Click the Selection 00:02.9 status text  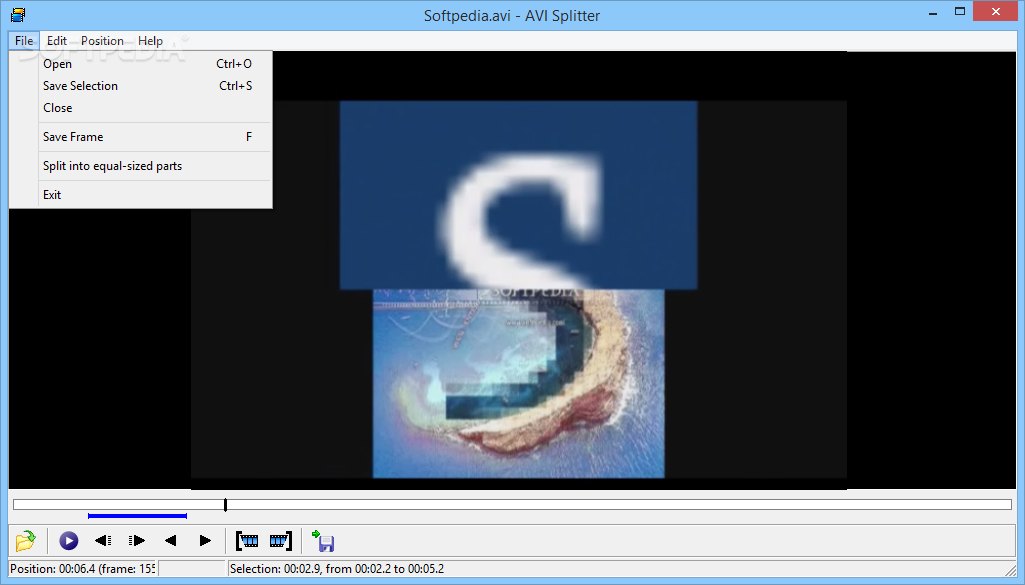[x=337, y=569]
